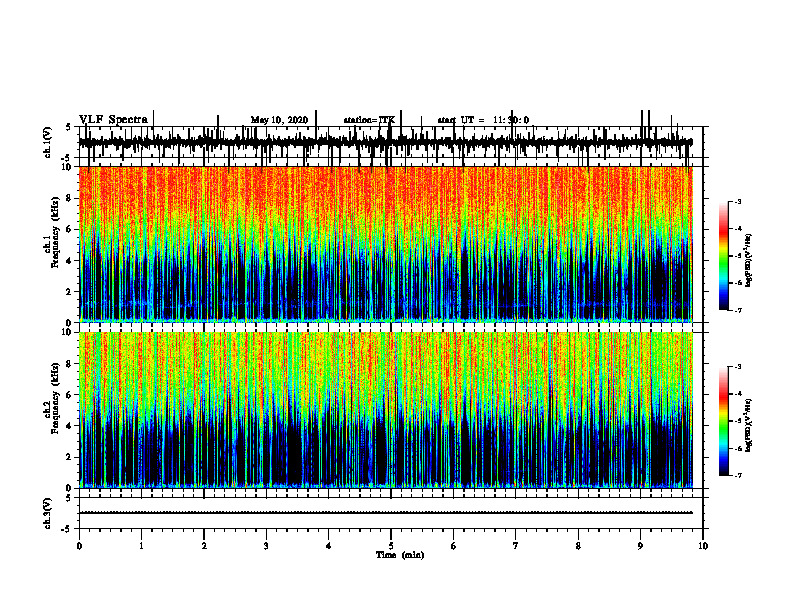This screenshot has height=612, width=792.
Task: Click the "5" tick label on the Time axis
Action: 391,546
